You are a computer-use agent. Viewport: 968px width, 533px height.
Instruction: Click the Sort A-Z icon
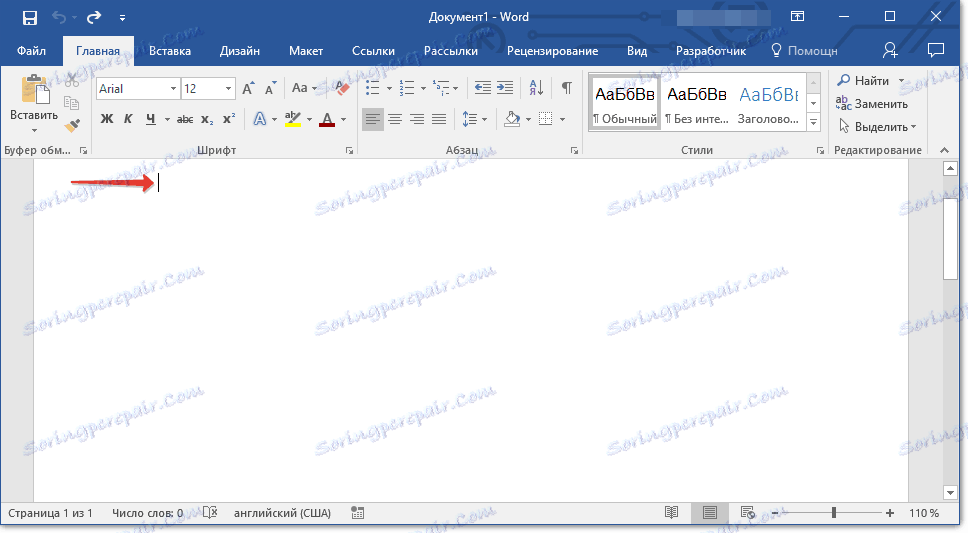pos(536,88)
